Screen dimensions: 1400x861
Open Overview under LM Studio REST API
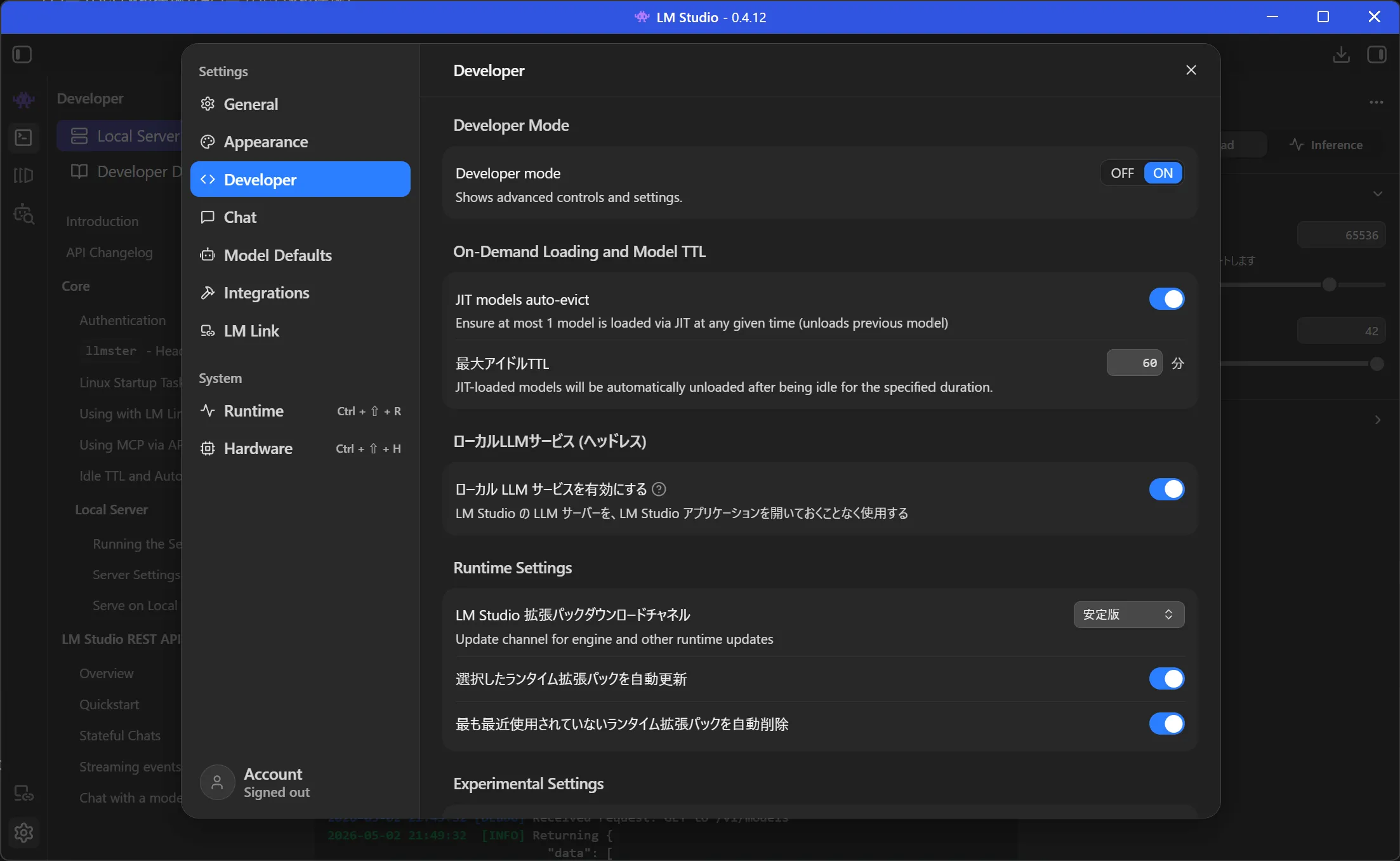pyautogui.click(x=107, y=674)
